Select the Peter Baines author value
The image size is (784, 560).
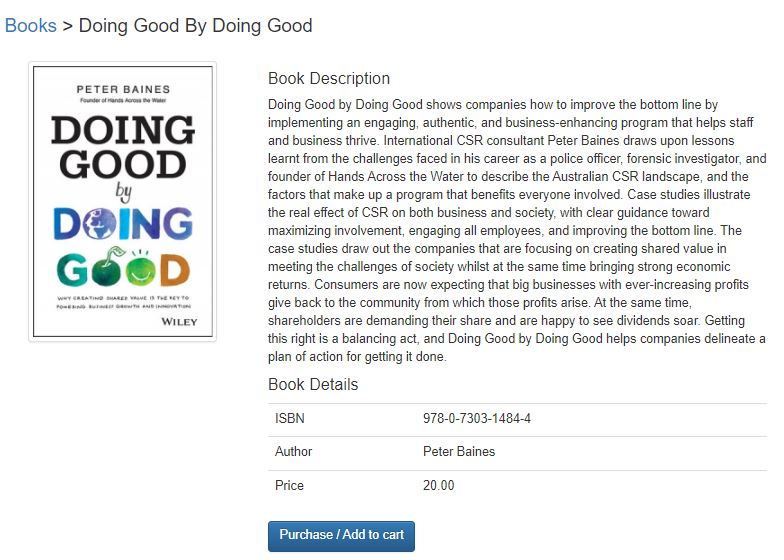point(459,452)
